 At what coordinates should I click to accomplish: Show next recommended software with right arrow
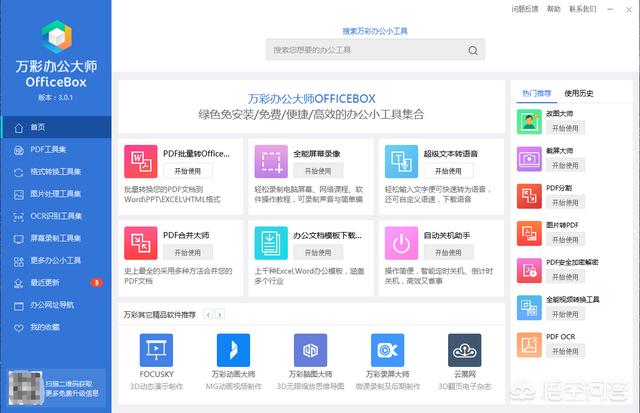[x=220, y=314]
